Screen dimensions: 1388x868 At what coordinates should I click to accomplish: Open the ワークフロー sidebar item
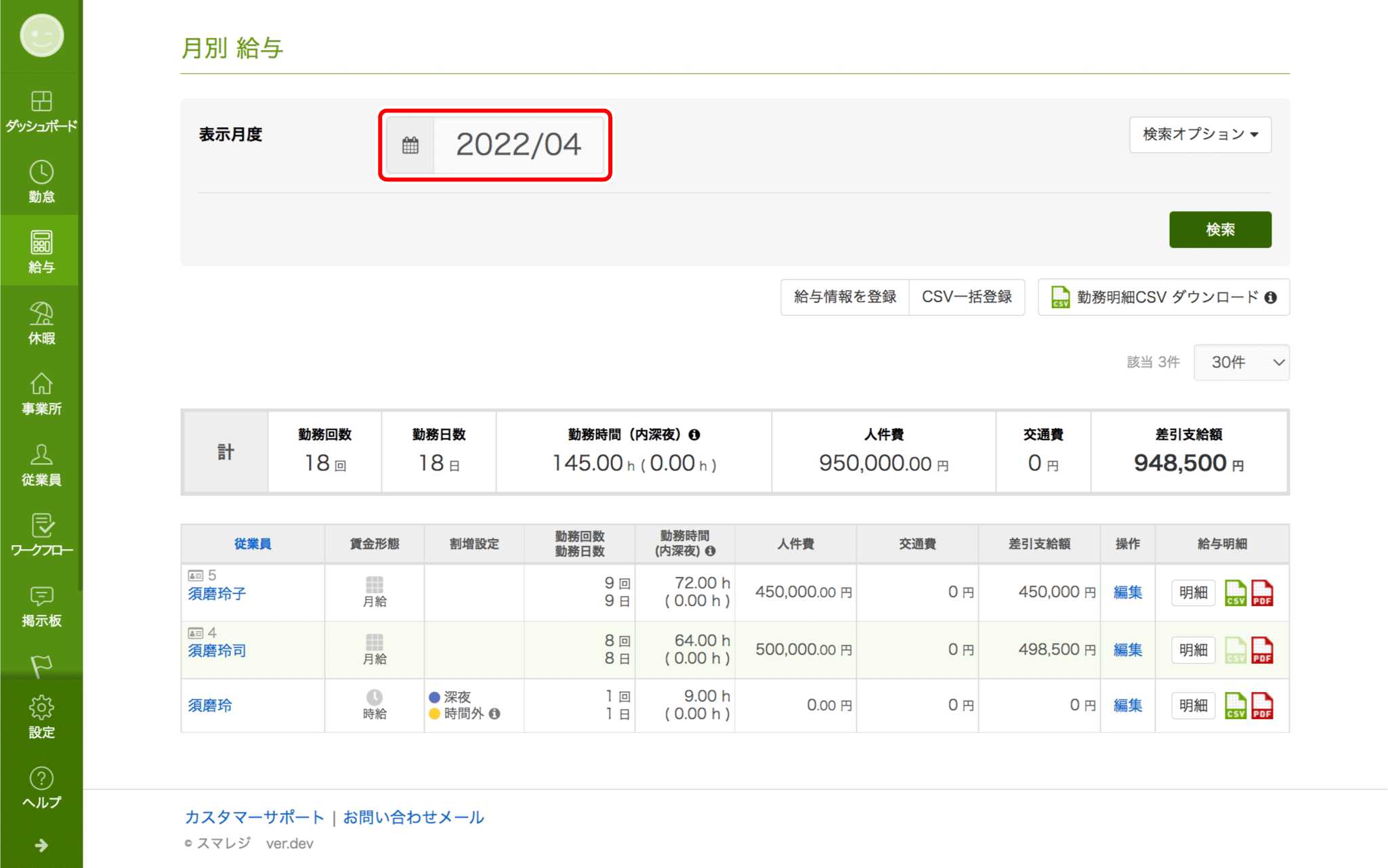pos(41,535)
